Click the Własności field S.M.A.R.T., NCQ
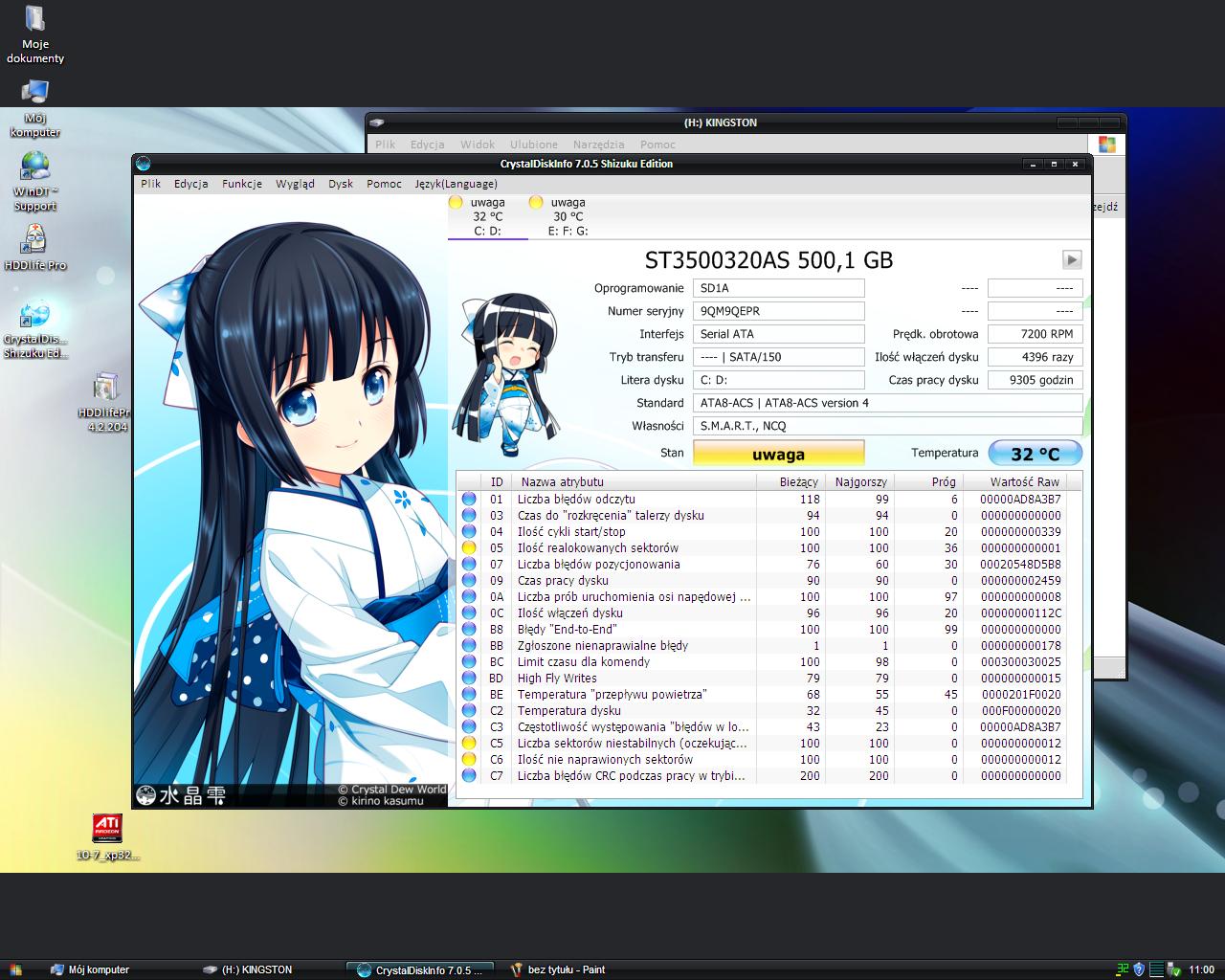This screenshot has height=980, width=1225. [x=887, y=426]
